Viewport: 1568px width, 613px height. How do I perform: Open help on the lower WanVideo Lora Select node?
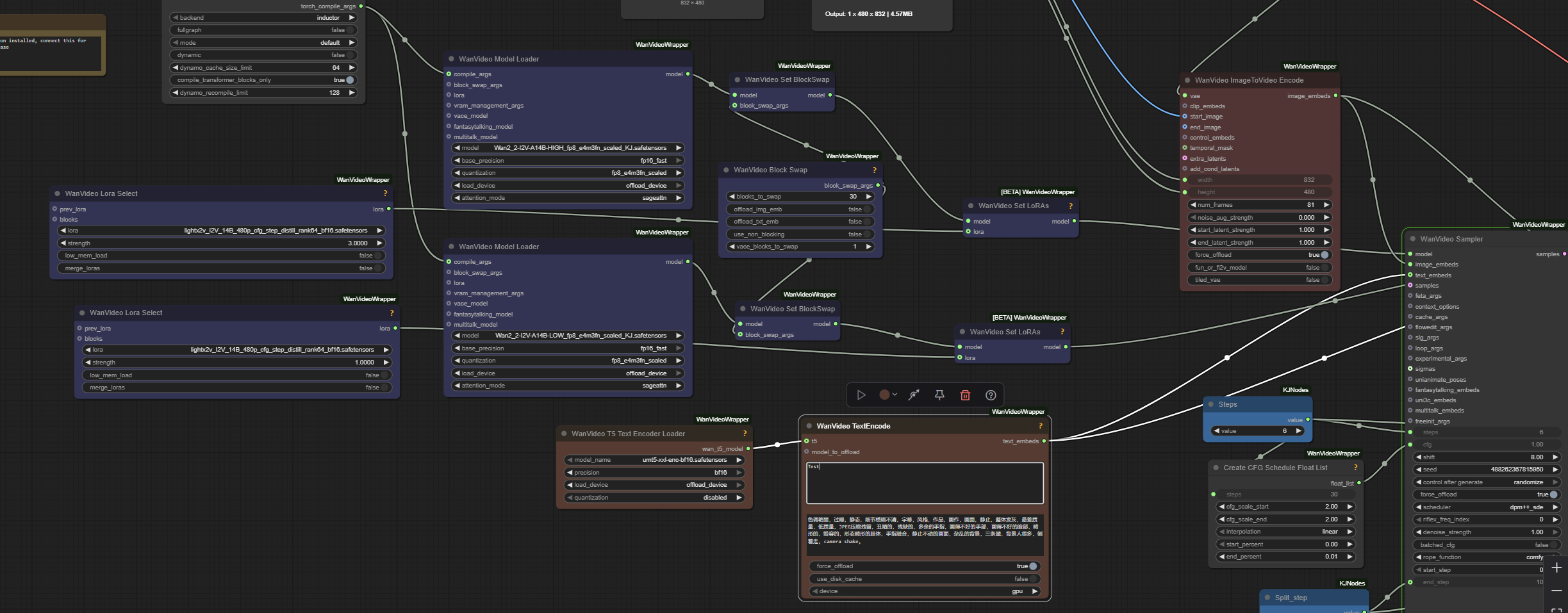click(x=392, y=313)
